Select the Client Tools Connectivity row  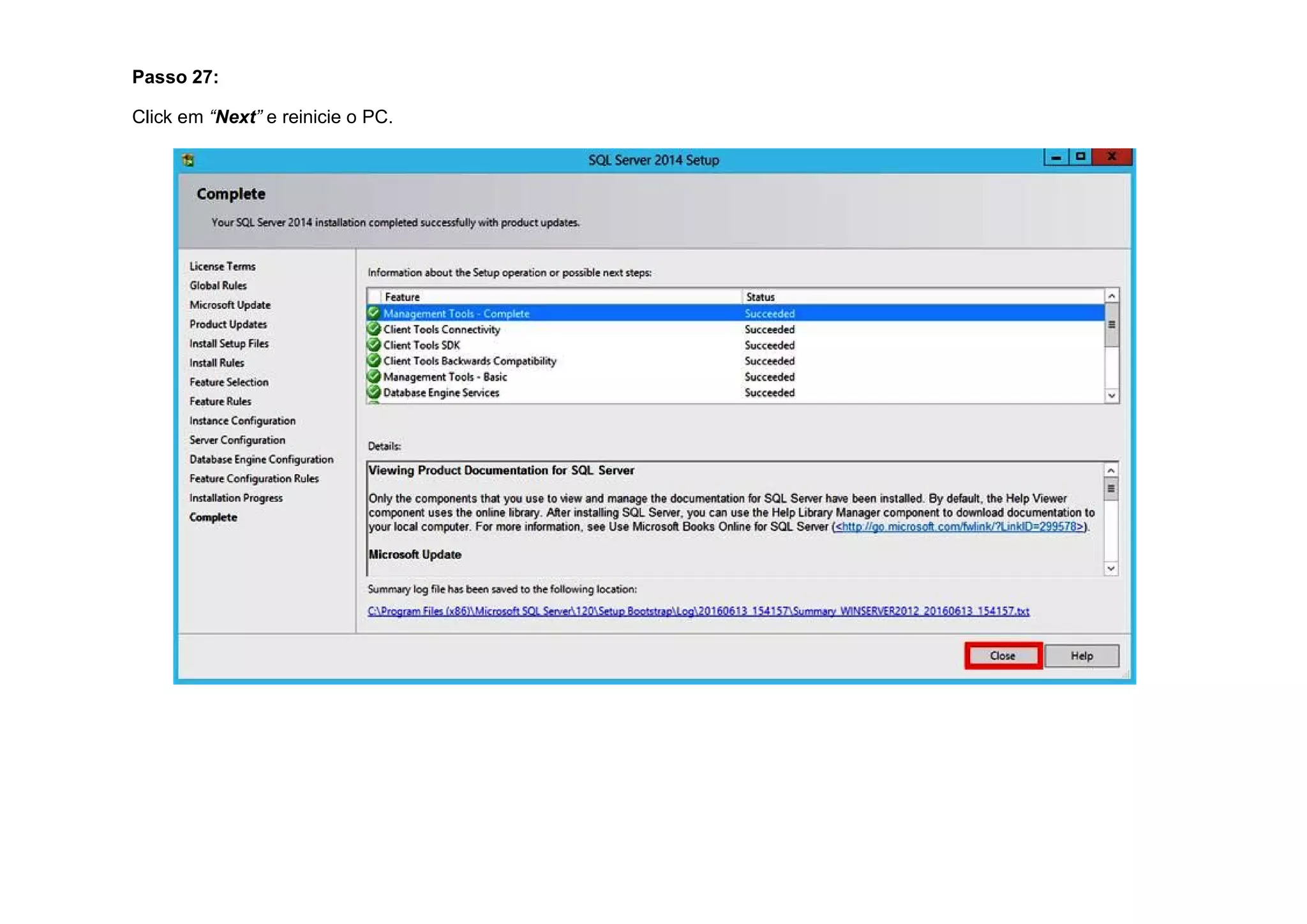[736, 329]
